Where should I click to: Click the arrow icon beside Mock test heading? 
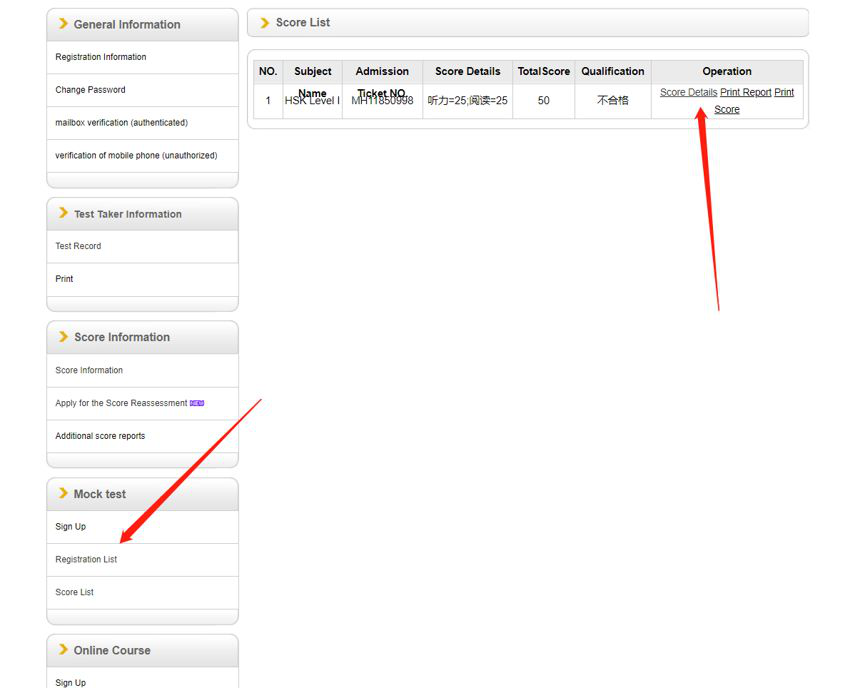(x=64, y=493)
